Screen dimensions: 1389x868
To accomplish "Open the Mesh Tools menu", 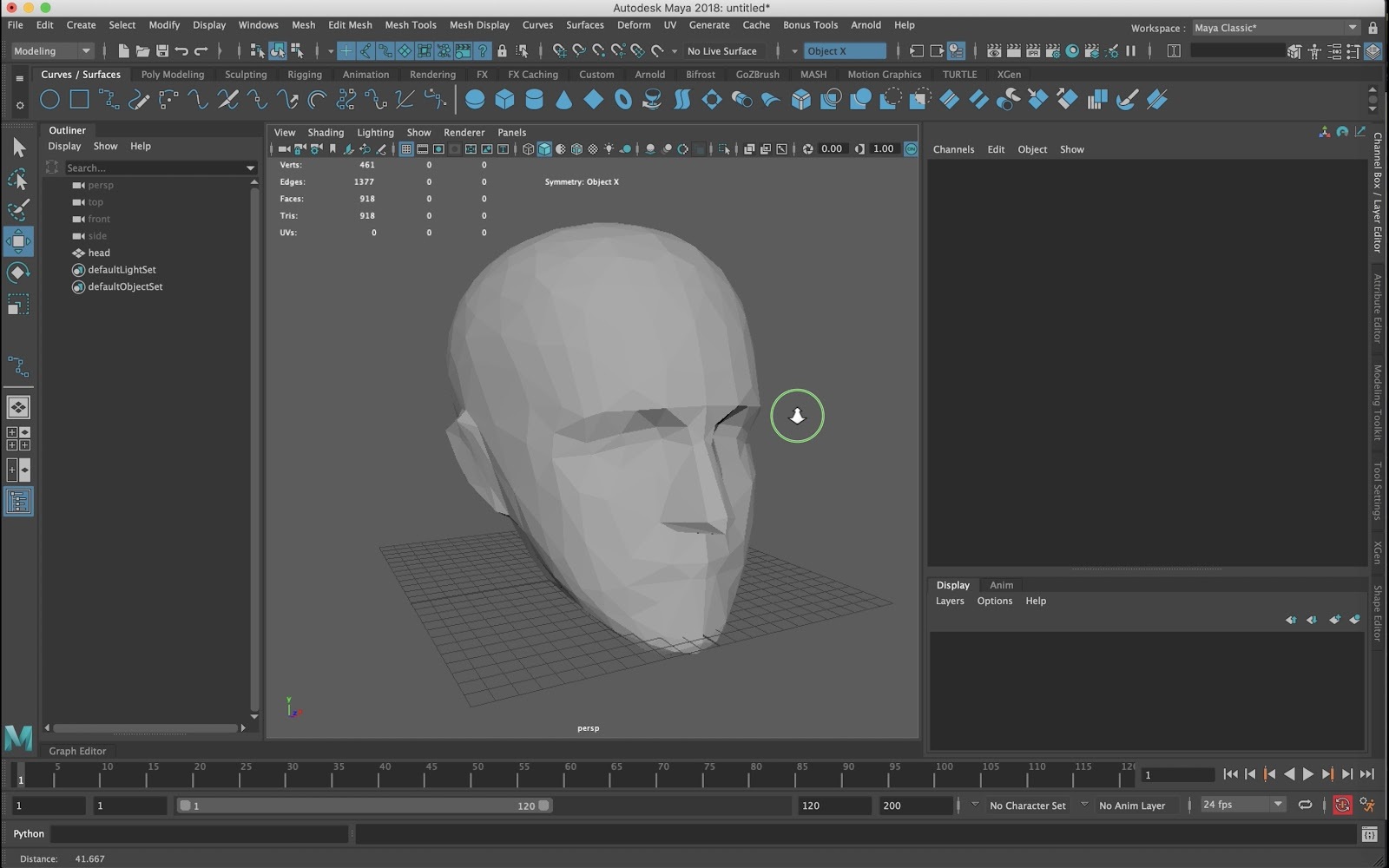I will [410, 25].
